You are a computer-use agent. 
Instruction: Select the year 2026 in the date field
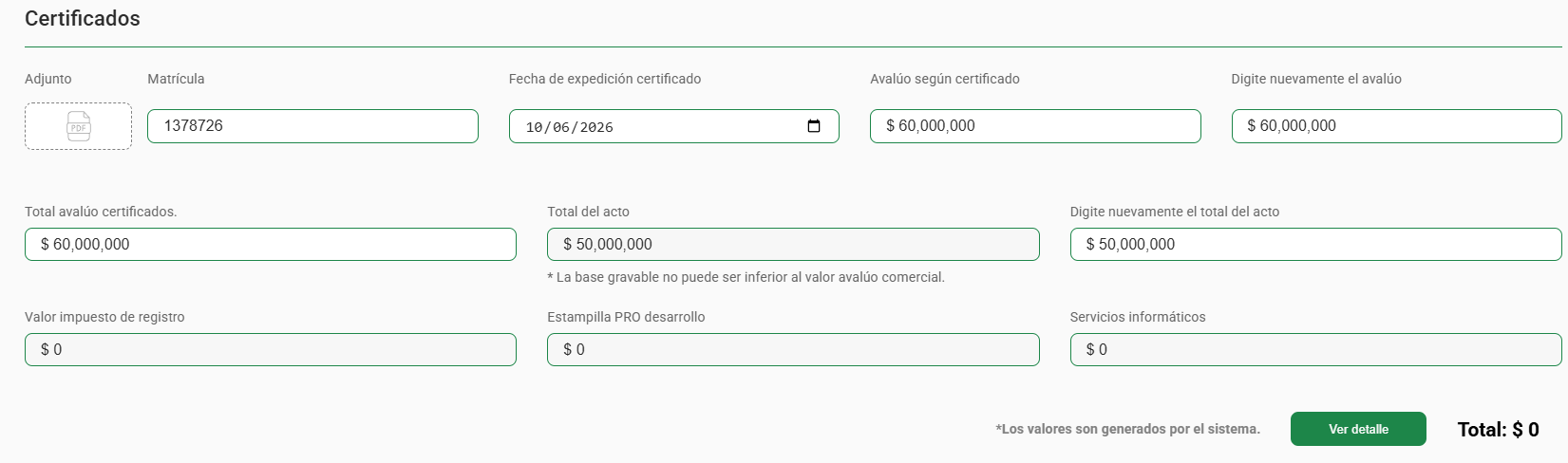click(596, 127)
